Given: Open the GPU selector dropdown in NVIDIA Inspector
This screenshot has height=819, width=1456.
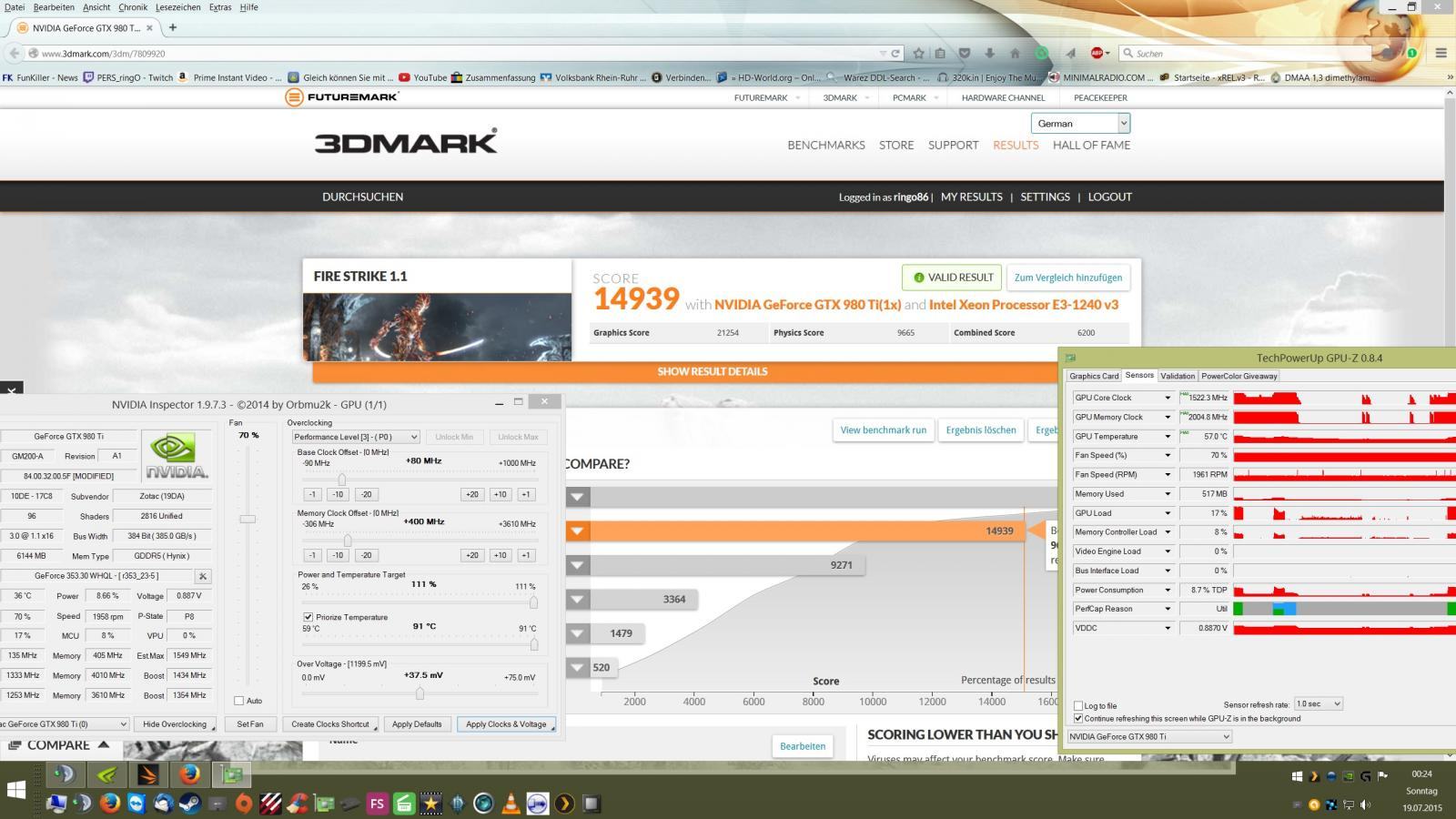Looking at the screenshot, I should click(64, 724).
